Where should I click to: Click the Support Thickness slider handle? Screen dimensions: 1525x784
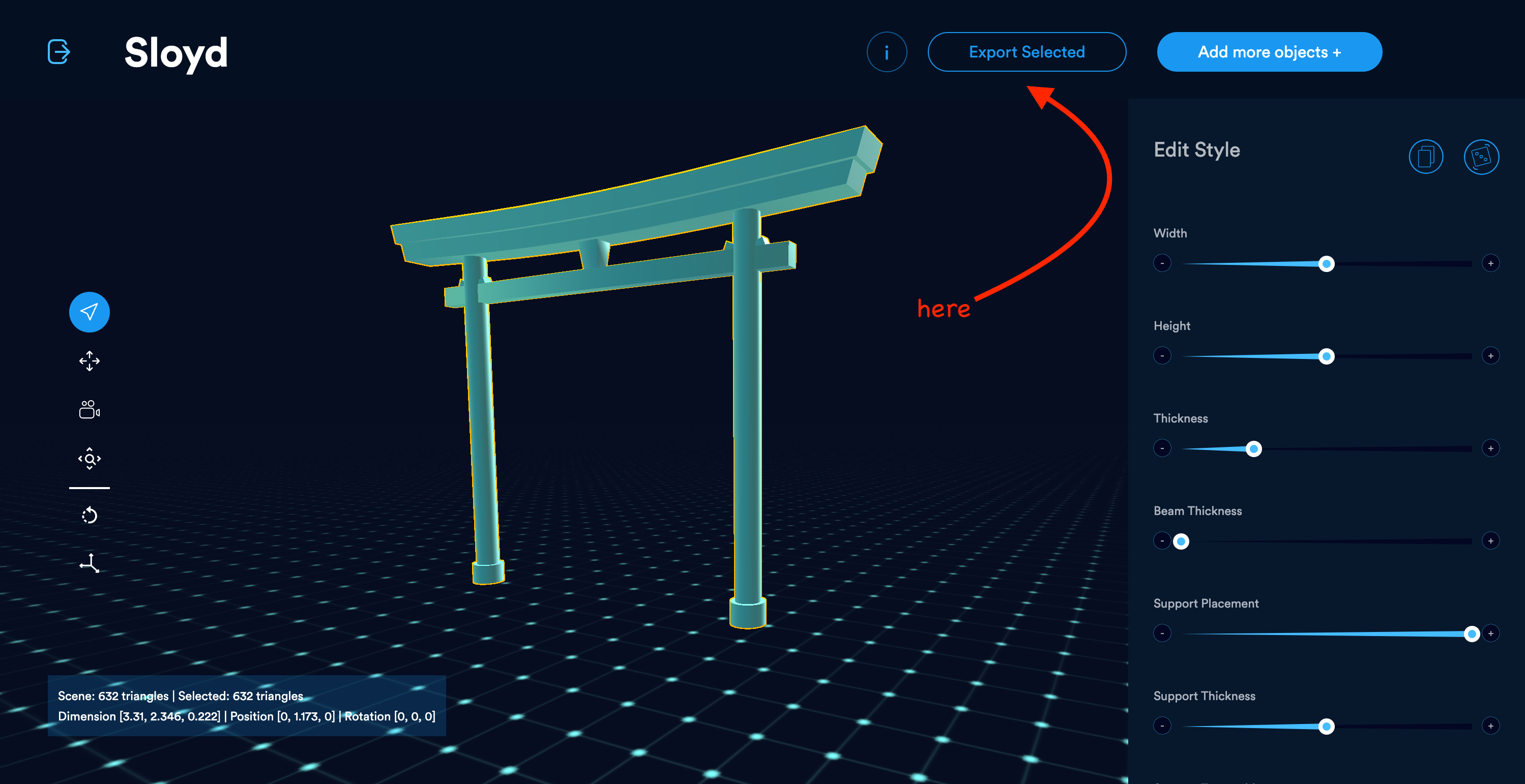tap(1326, 727)
